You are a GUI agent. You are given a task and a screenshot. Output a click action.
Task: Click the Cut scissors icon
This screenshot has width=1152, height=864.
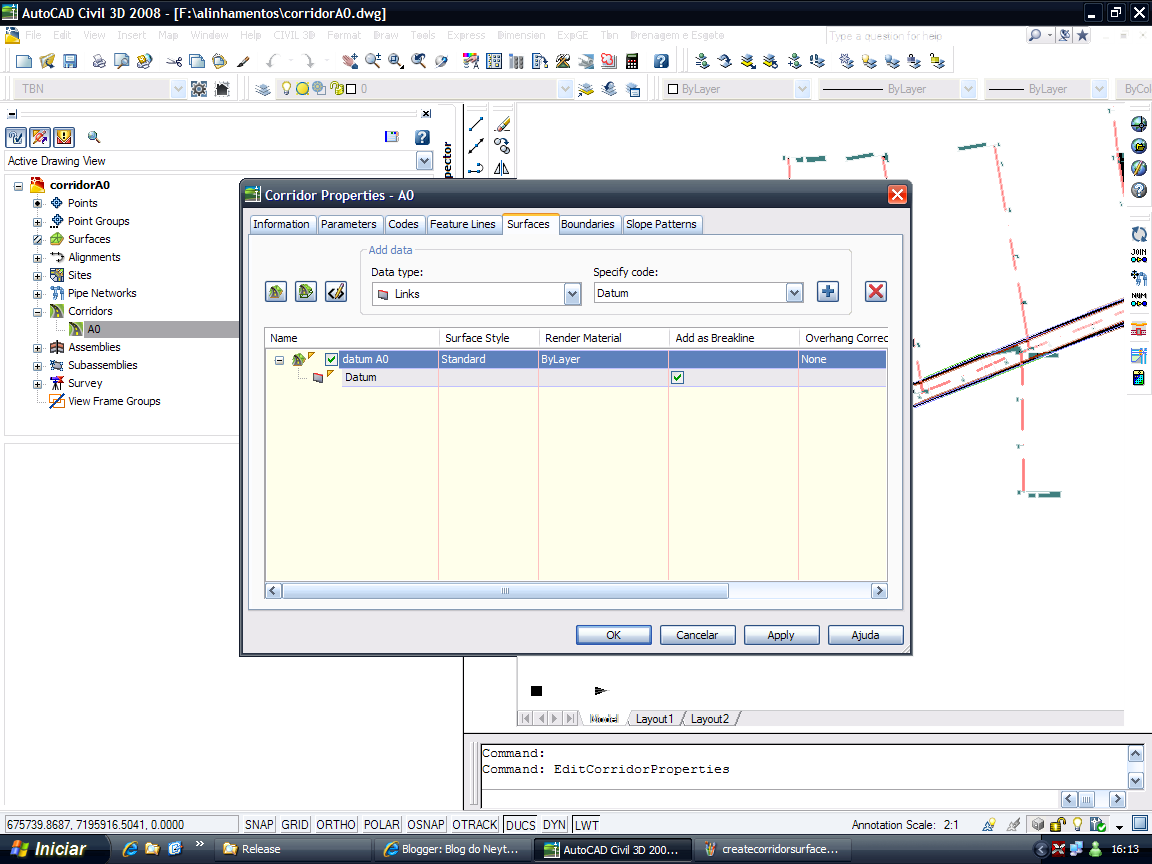[174, 62]
